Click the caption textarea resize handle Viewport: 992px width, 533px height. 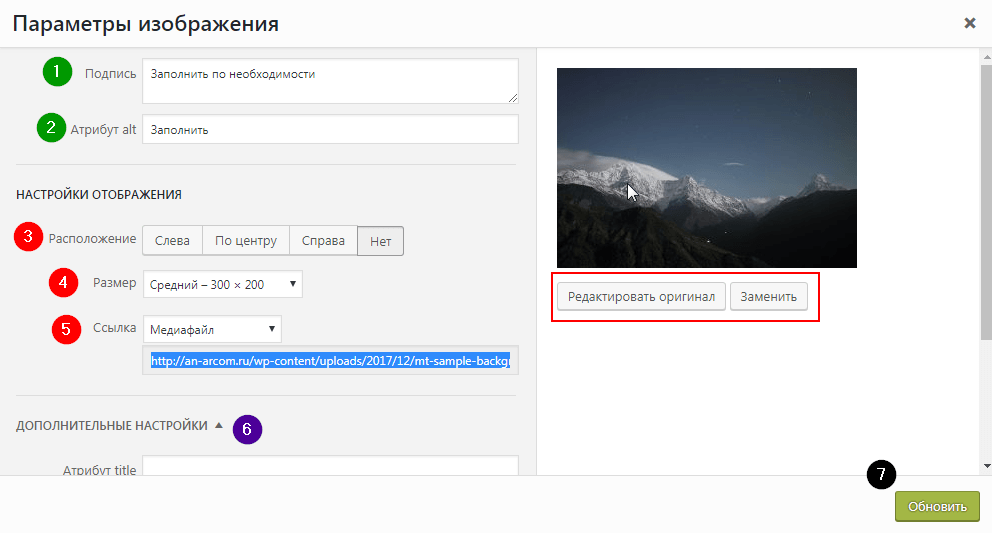(513, 97)
